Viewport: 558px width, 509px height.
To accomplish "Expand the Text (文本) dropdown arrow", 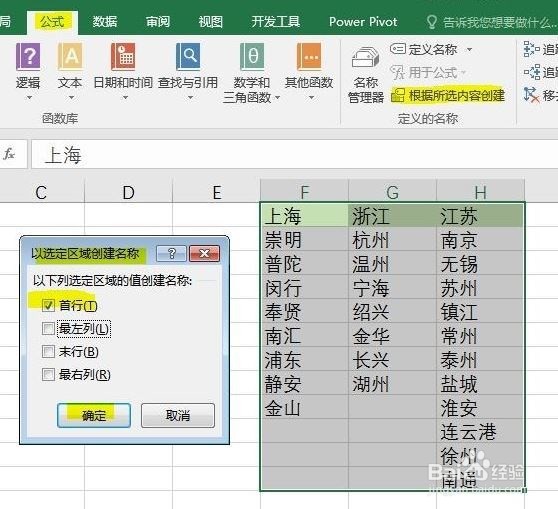I will (x=71, y=98).
